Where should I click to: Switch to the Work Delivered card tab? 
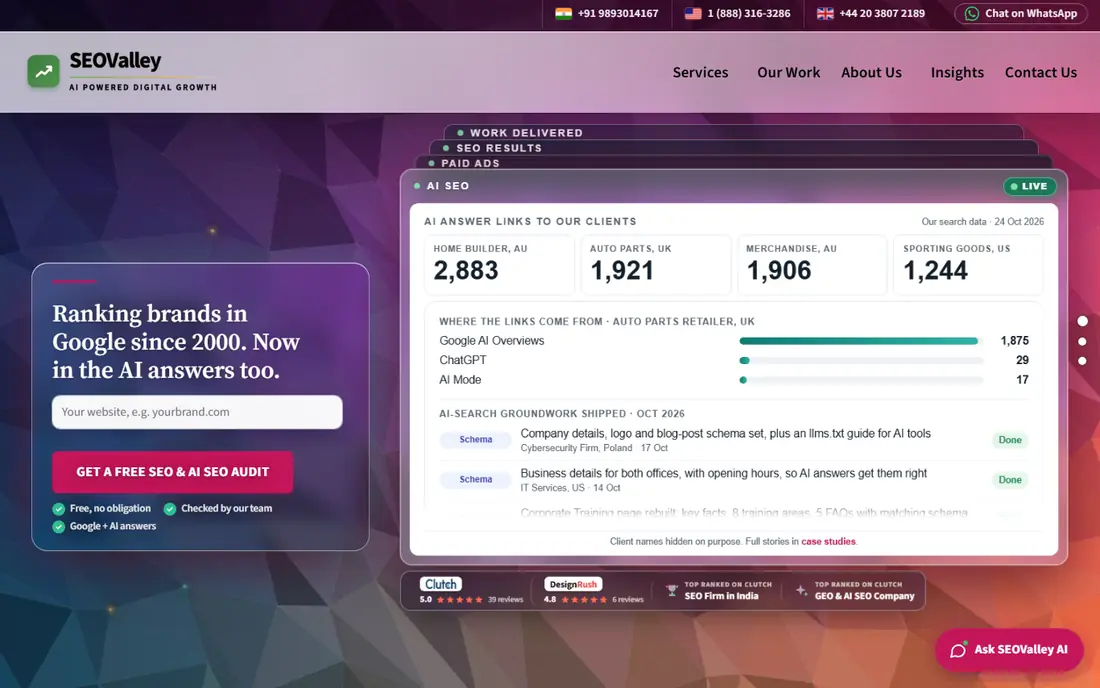click(733, 133)
